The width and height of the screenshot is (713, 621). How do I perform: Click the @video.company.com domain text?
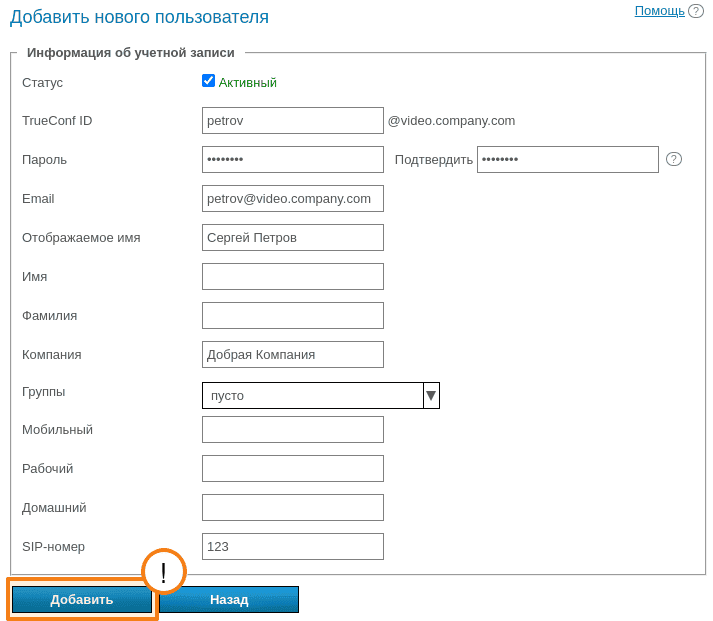[x=451, y=121]
